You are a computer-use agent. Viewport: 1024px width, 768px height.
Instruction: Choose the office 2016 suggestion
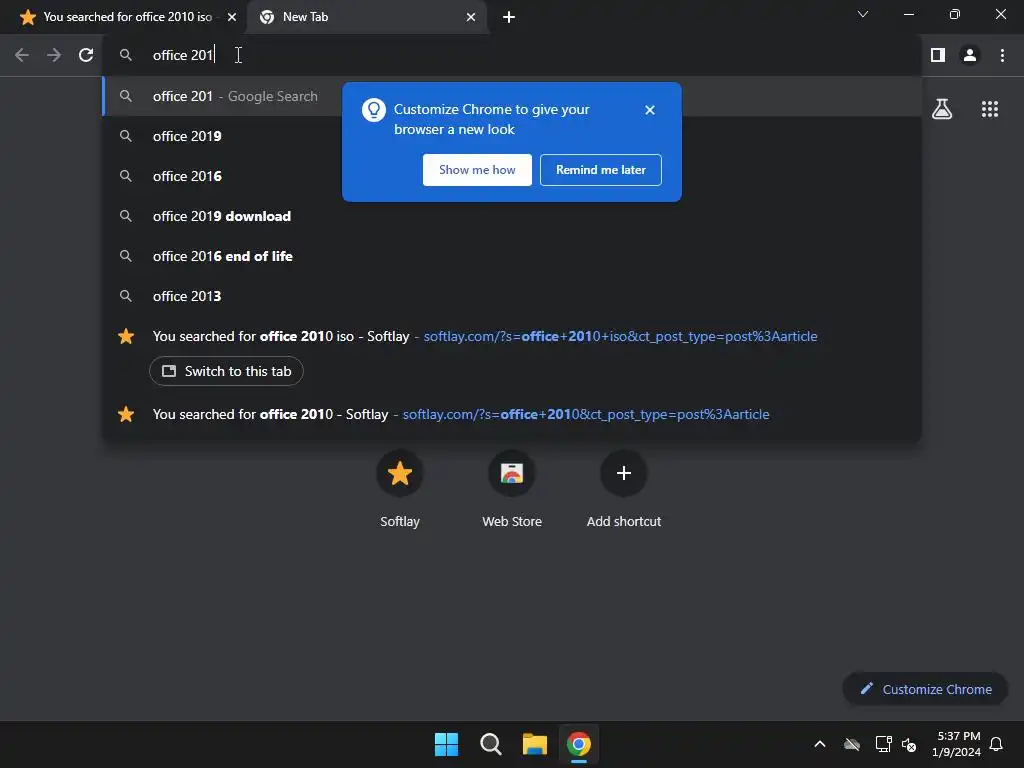point(512,176)
